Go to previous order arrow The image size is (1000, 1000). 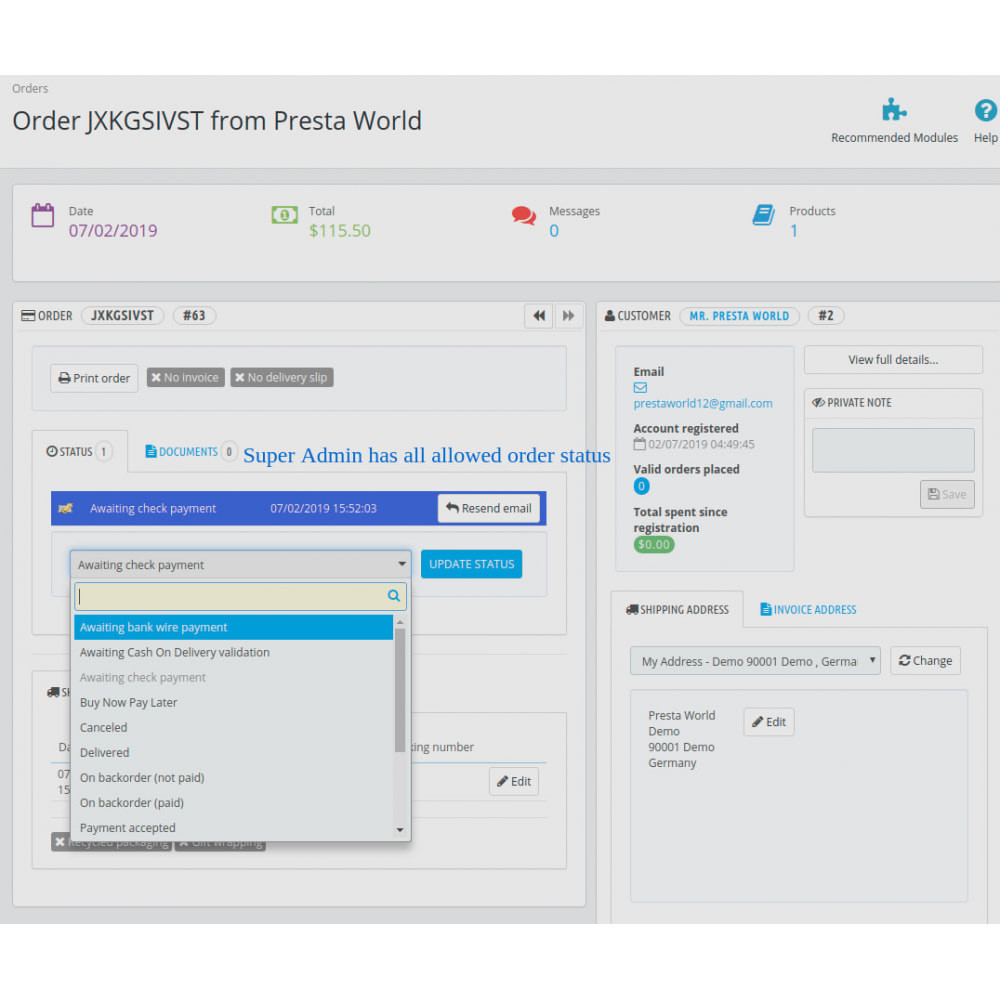coord(539,316)
